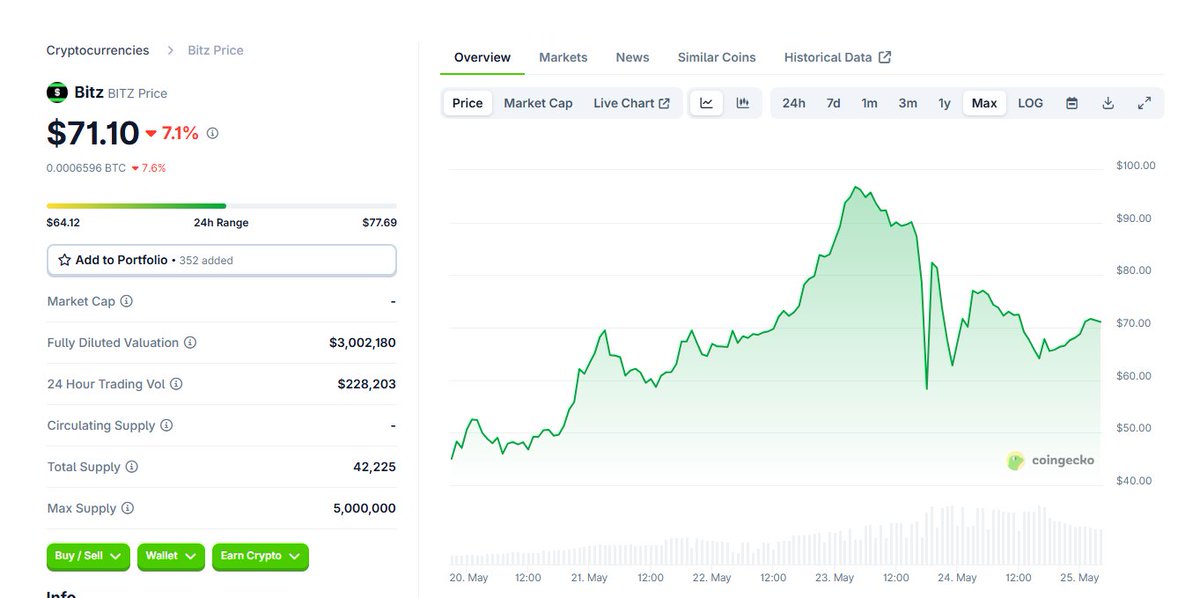The width and height of the screenshot is (1200, 598).
Task: Click the 23. May date label on chart axis
Action: pyautogui.click(x=834, y=578)
